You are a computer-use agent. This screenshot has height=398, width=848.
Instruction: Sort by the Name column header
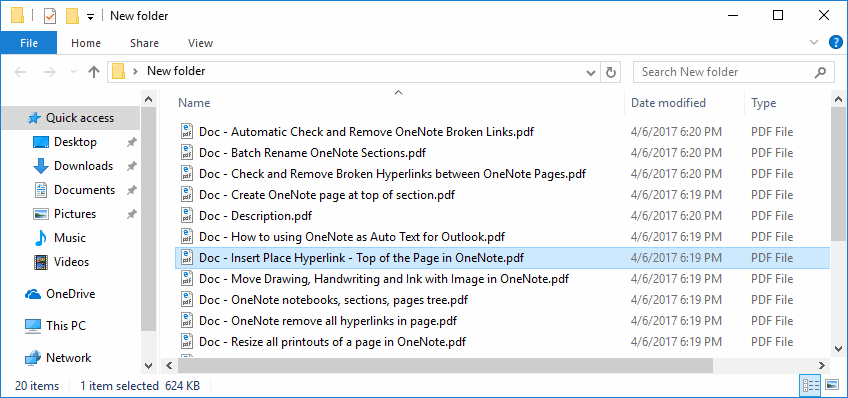click(194, 103)
